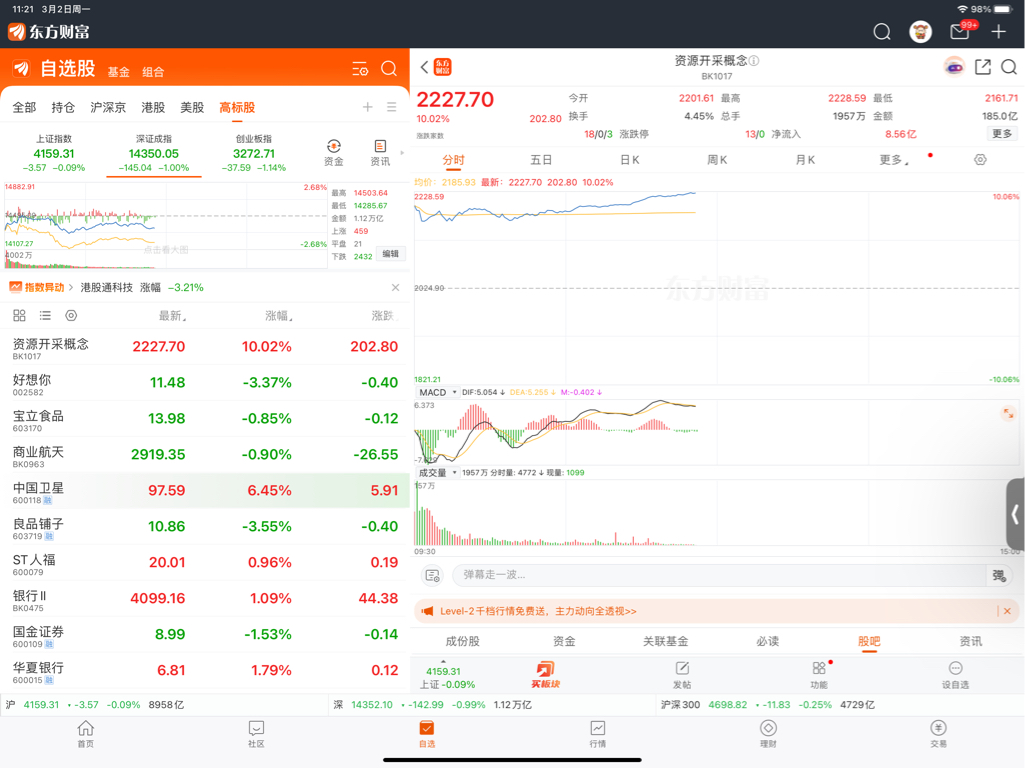The image size is (1025, 768).
Task: Switch chart to 五日 view
Action: pyautogui.click(x=541, y=159)
